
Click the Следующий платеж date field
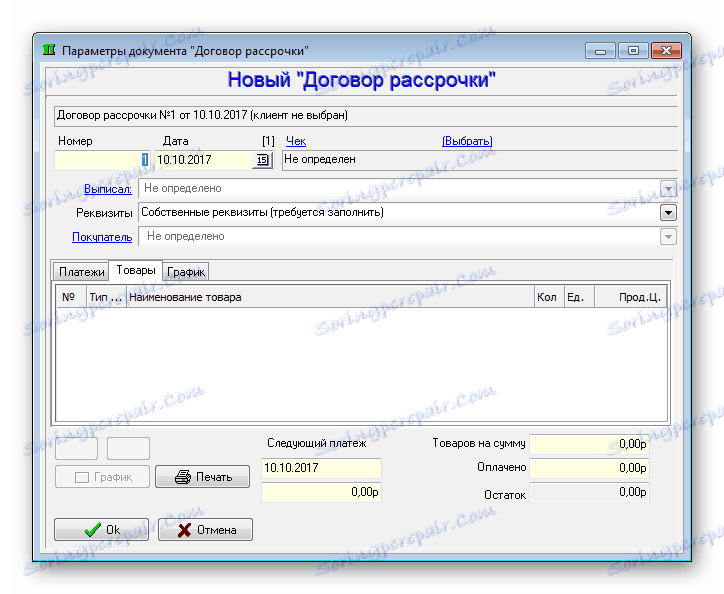(321, 468)
